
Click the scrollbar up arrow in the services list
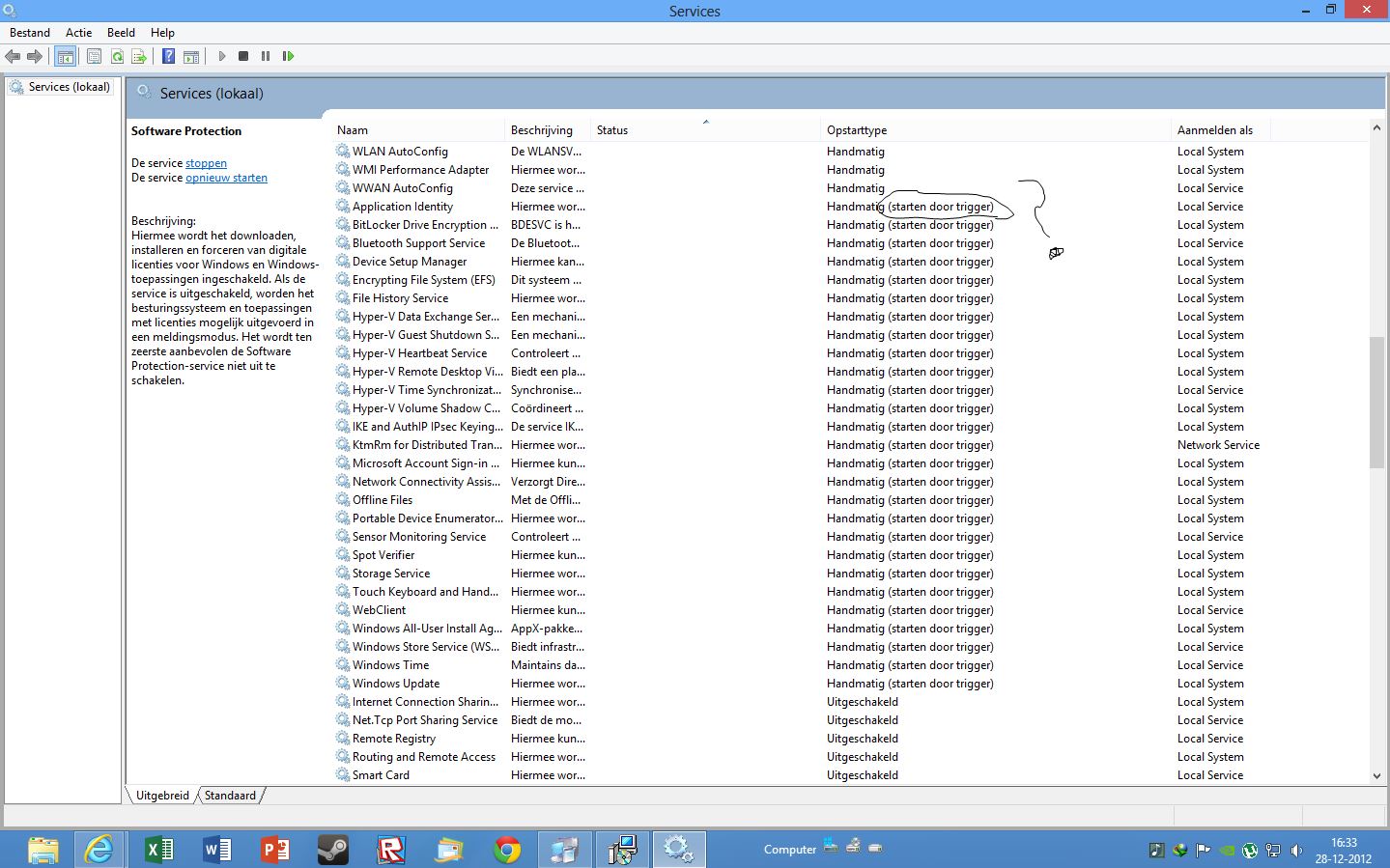pos(1376,127)
